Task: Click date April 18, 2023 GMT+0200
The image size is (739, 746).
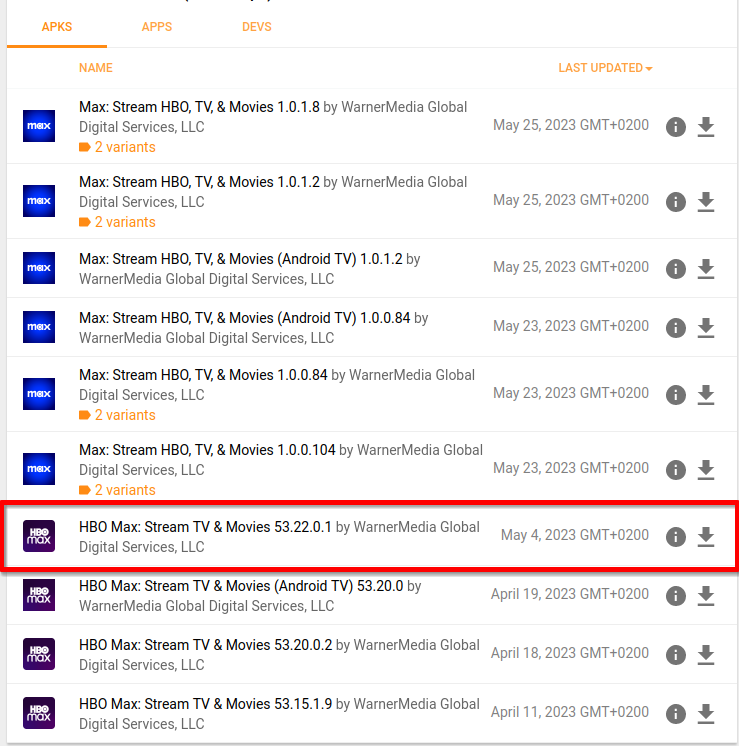Action: [x=570, y=653]
